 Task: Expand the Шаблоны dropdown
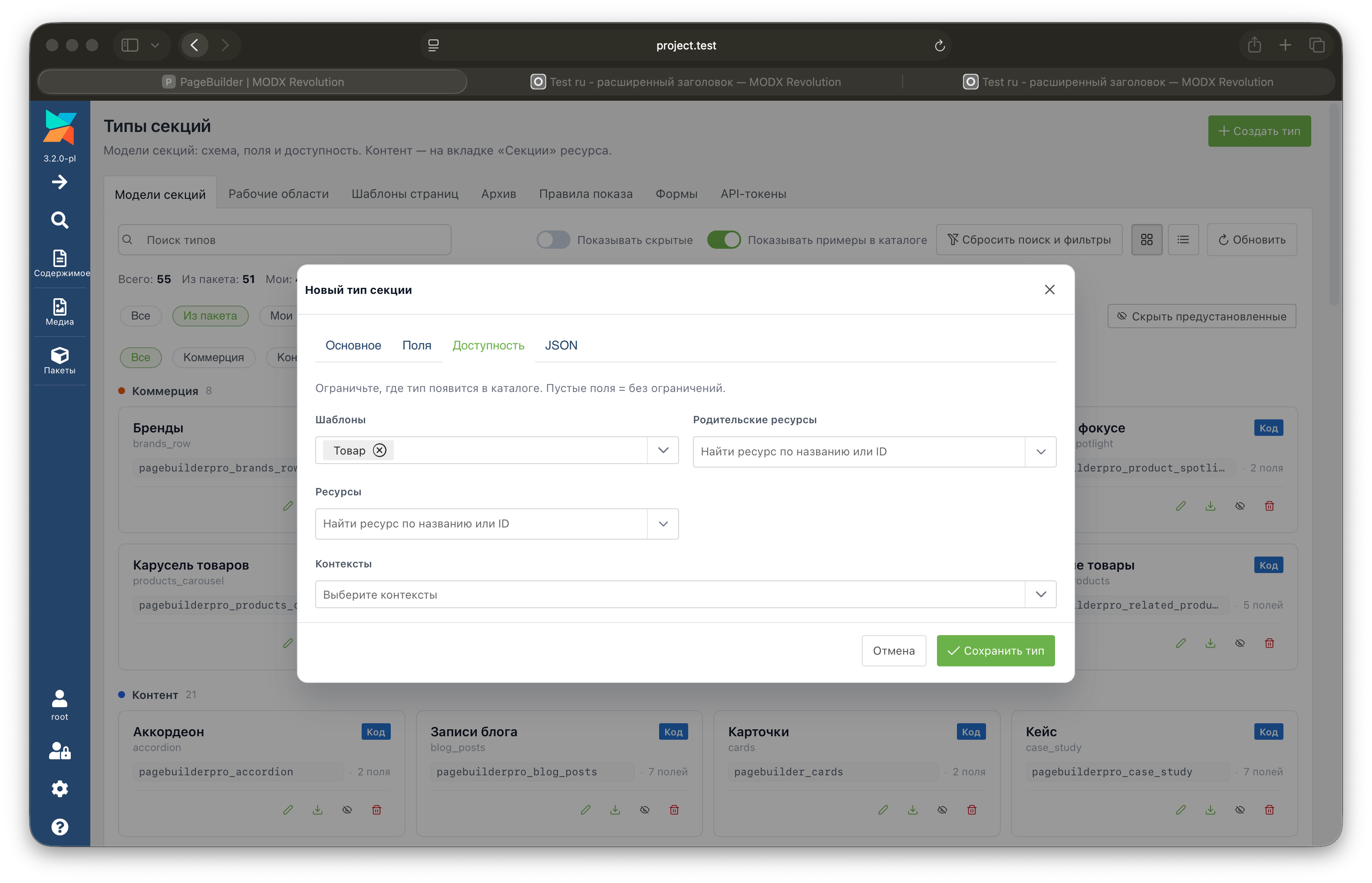pyautogui.click(x=663, y=451)
